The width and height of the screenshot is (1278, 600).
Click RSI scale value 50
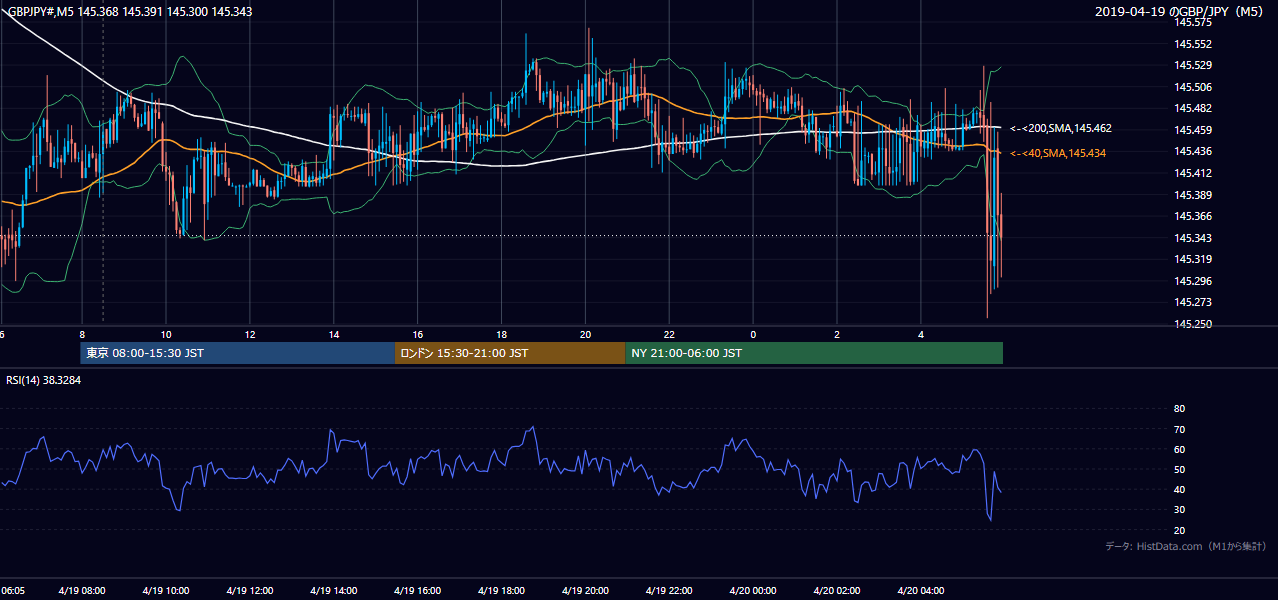pyautogui.click(x=1179, y=469)
